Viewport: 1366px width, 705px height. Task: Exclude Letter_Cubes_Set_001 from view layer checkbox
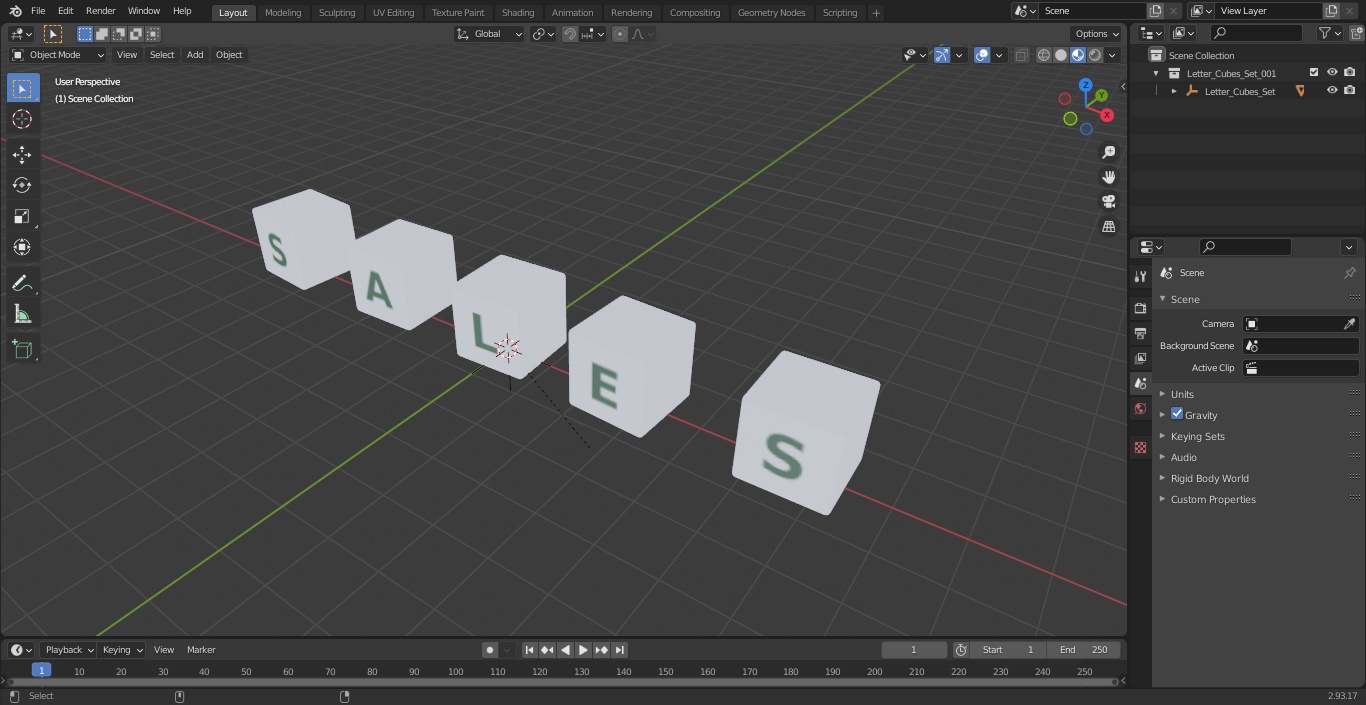[1314, 73]
